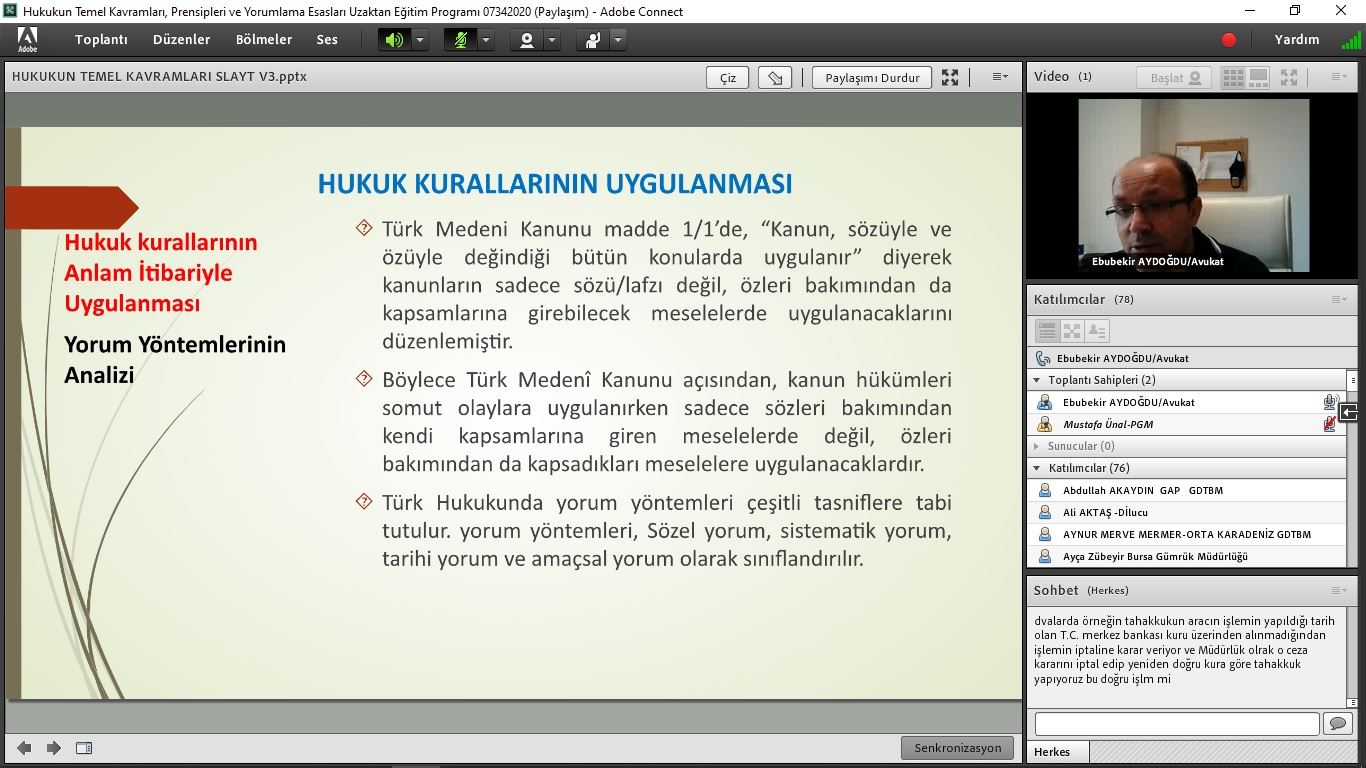Switch video pod to grid layout
The width and height of the screenshot is (1366, 768).
click(x=1233, y=78)
